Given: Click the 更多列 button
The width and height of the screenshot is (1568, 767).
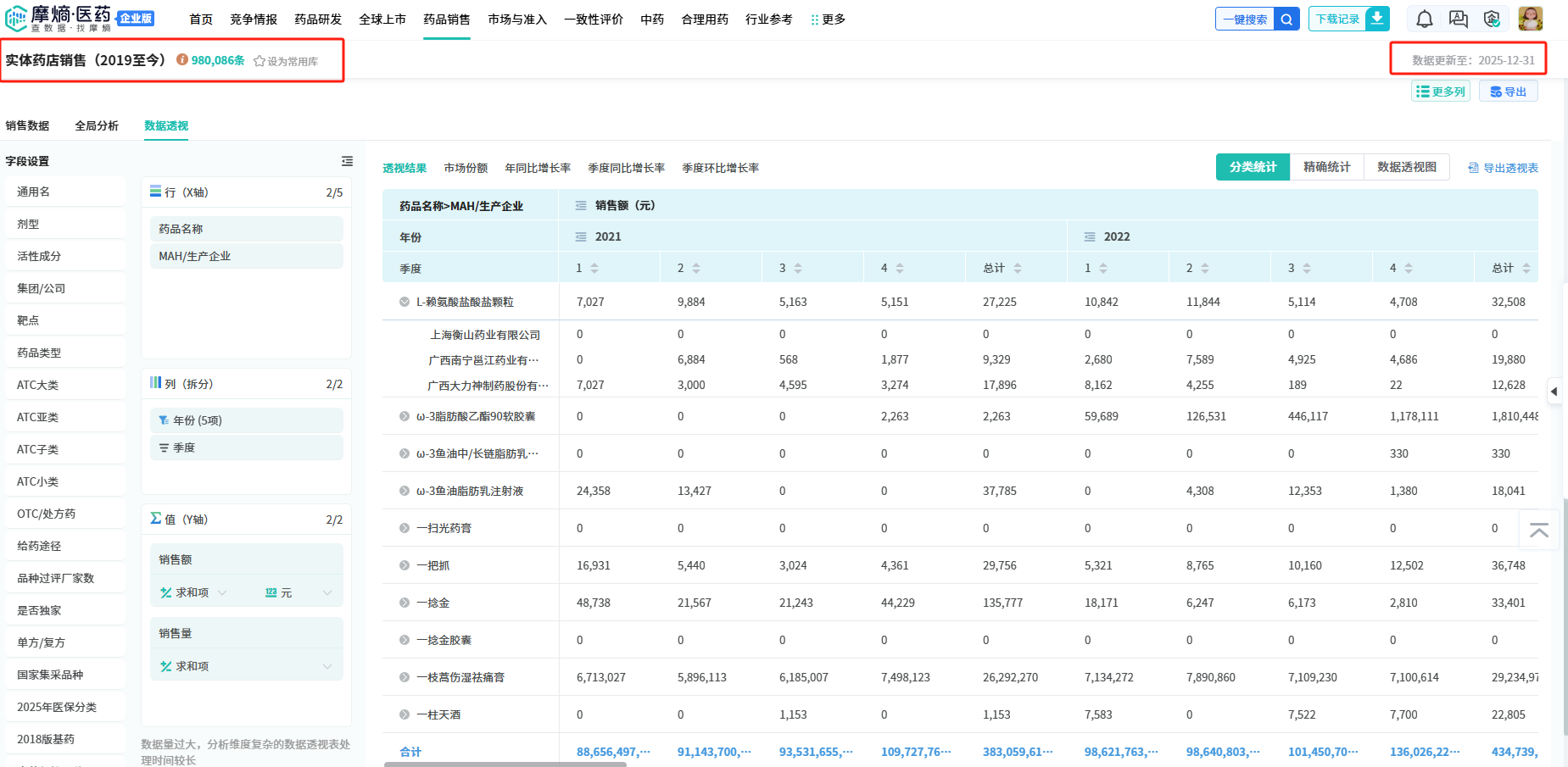Looking at the screenshot, I should coord(1440,92).
